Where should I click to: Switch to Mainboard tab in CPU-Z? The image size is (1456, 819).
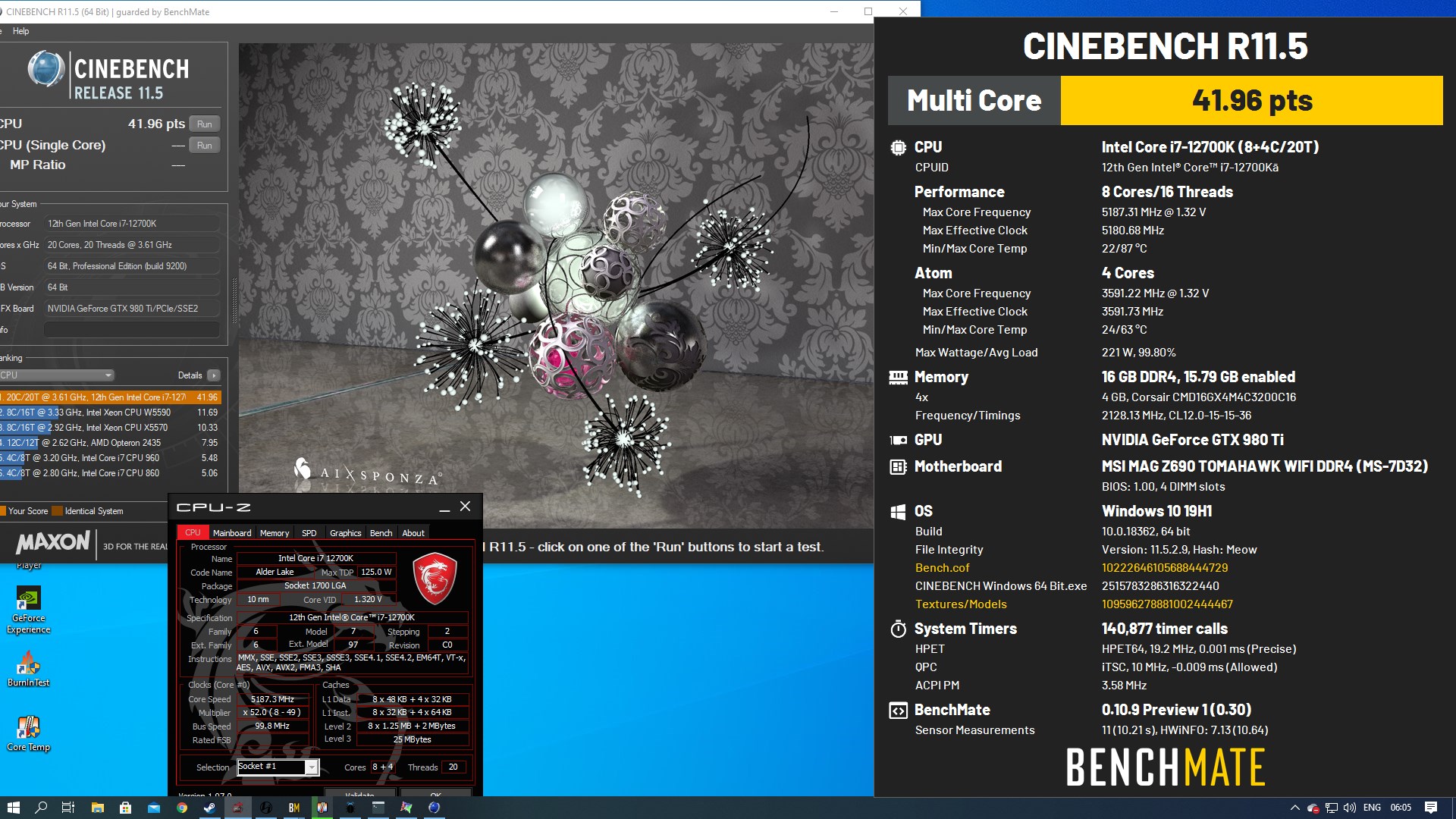(x=232, y=532)
